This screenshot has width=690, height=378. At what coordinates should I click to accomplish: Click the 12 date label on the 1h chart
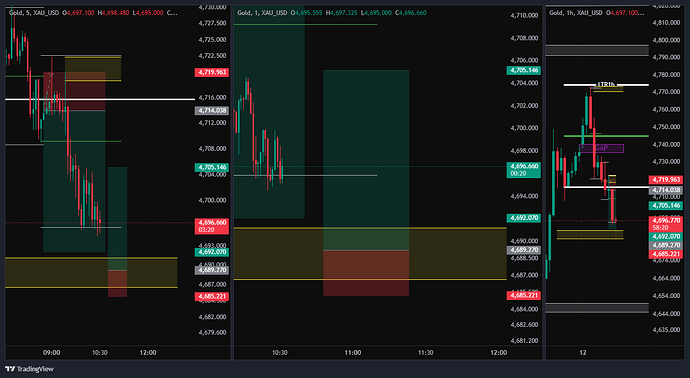click(583, 352)
